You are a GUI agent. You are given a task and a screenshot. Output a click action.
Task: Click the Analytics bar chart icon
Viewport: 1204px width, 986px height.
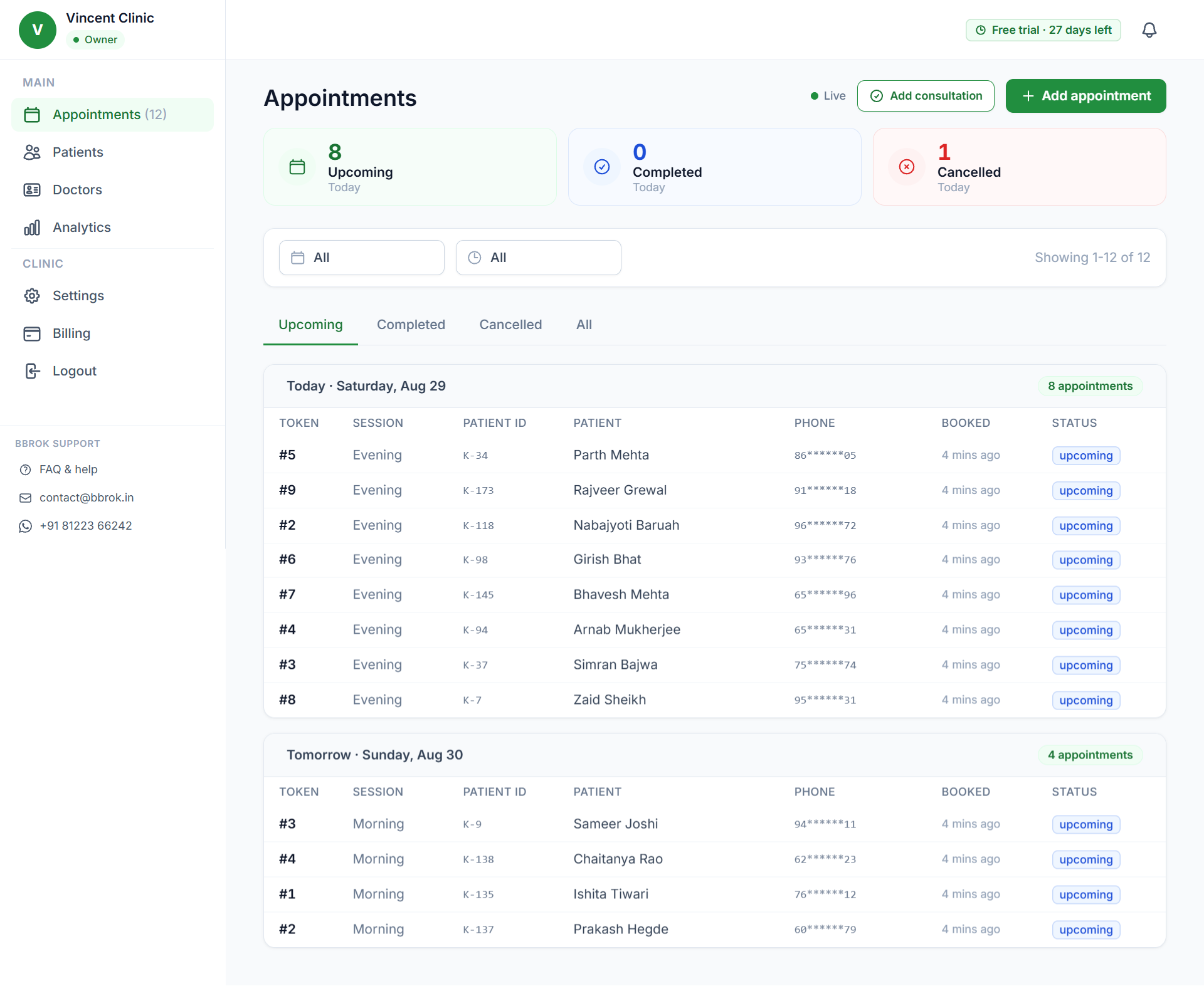32,228
